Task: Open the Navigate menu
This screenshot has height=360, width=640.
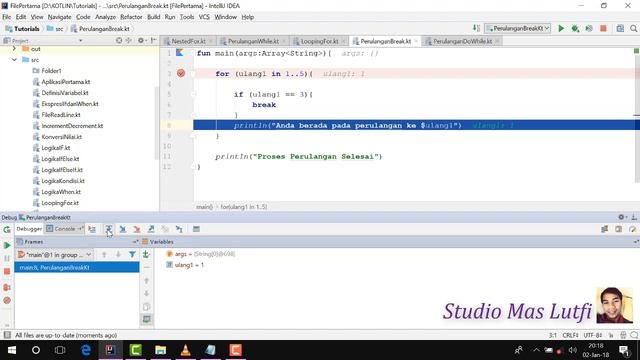Action: click(59, 17)
